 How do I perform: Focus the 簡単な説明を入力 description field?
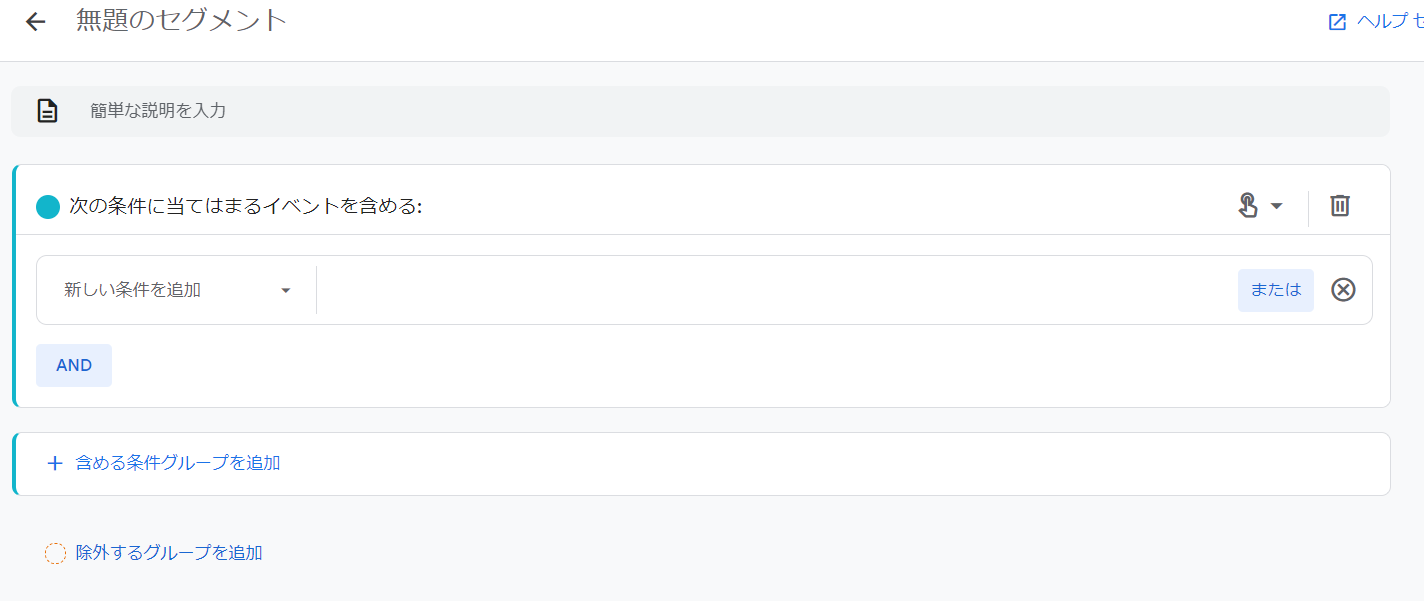700,111
